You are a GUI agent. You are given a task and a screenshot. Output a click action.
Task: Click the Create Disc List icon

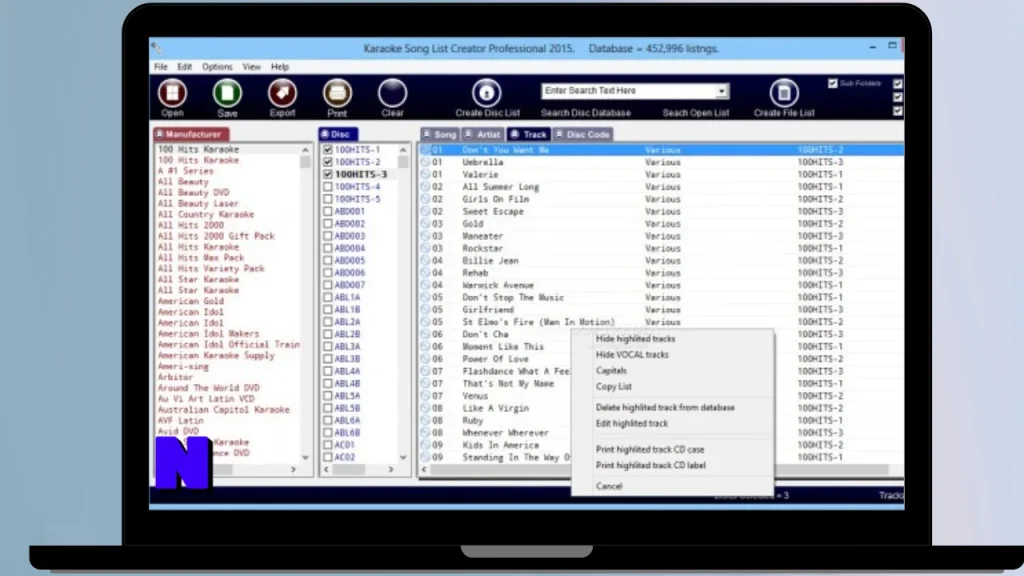[x=487, y=93]
